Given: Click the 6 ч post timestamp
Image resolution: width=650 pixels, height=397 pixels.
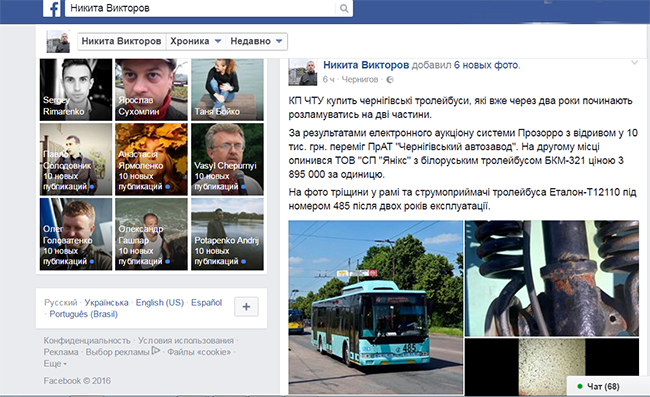Looking at the screenshot, I should [328, 79].
